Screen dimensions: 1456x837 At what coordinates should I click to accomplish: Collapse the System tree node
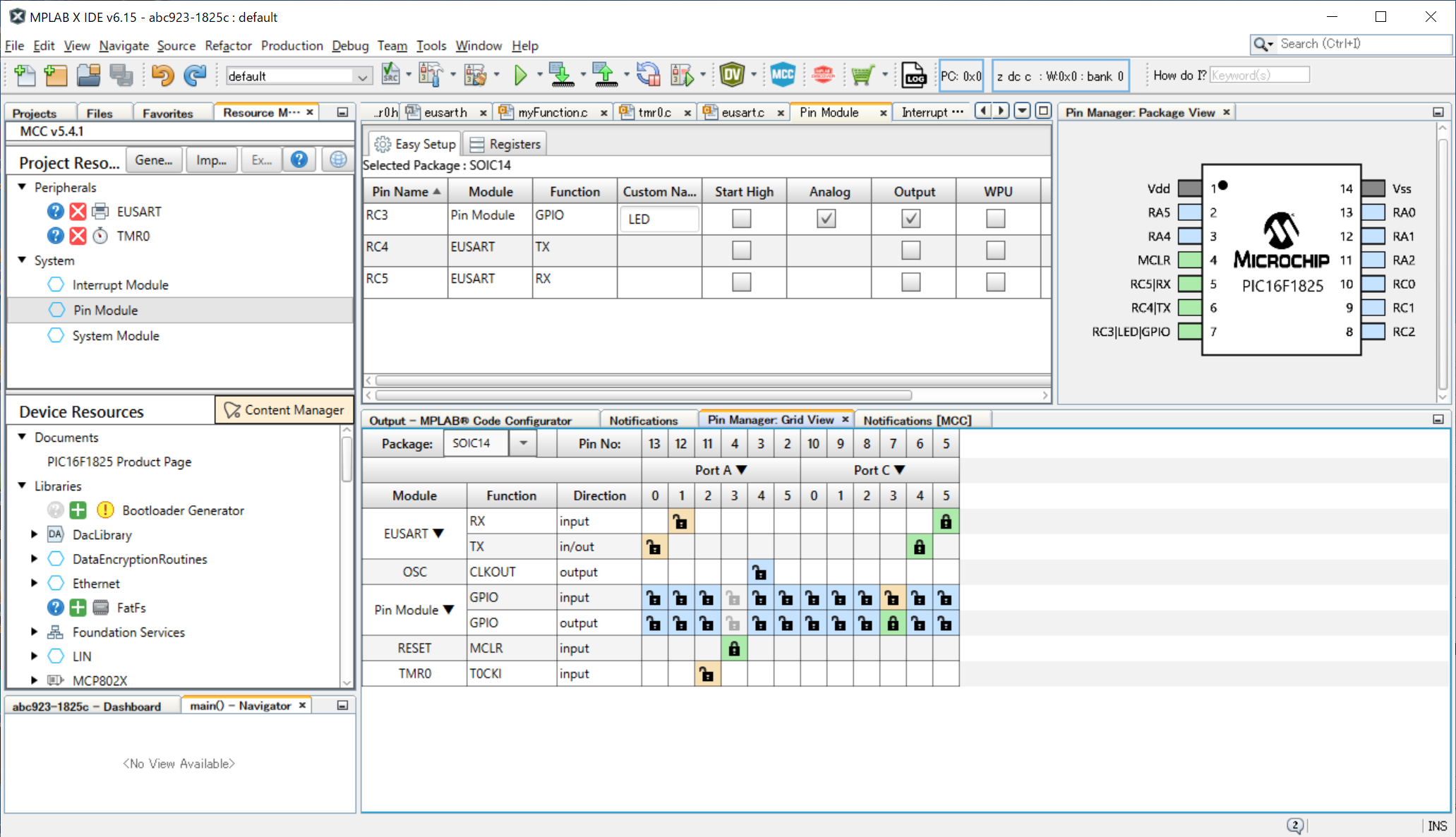coord(22,260)
